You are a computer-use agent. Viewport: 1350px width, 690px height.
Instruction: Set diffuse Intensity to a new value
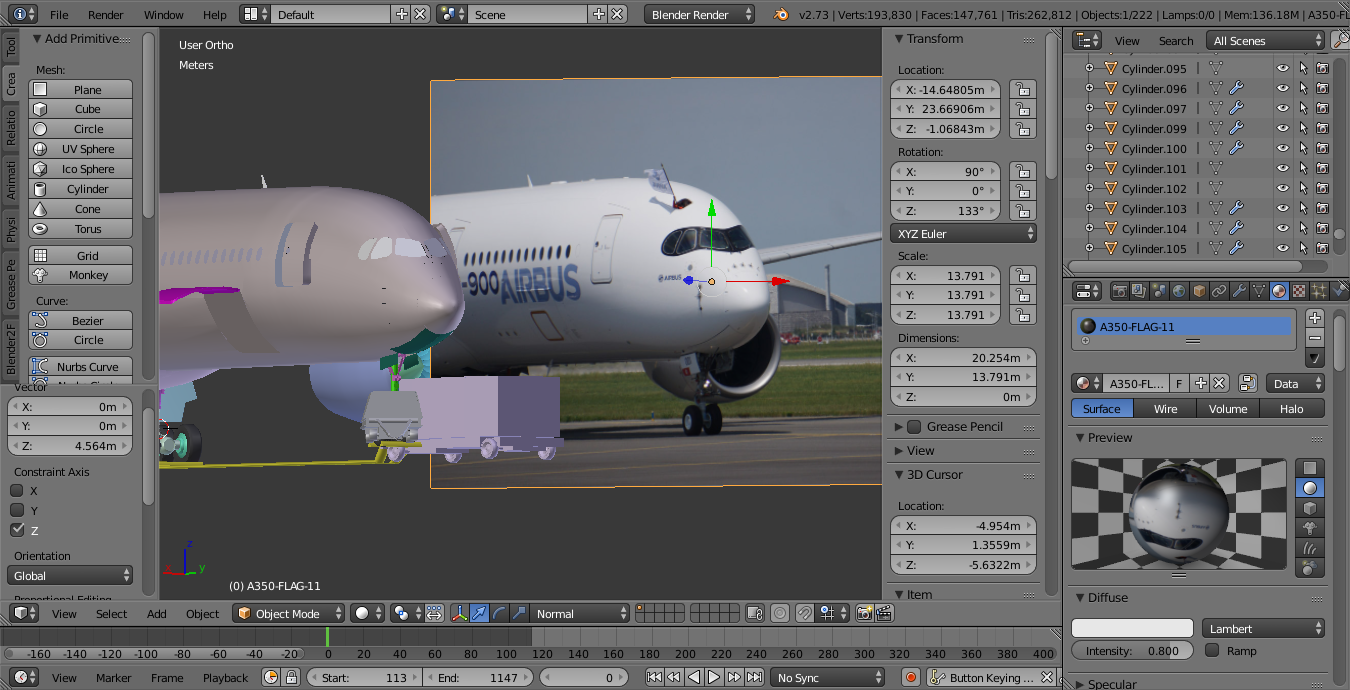click(1131, 649)
